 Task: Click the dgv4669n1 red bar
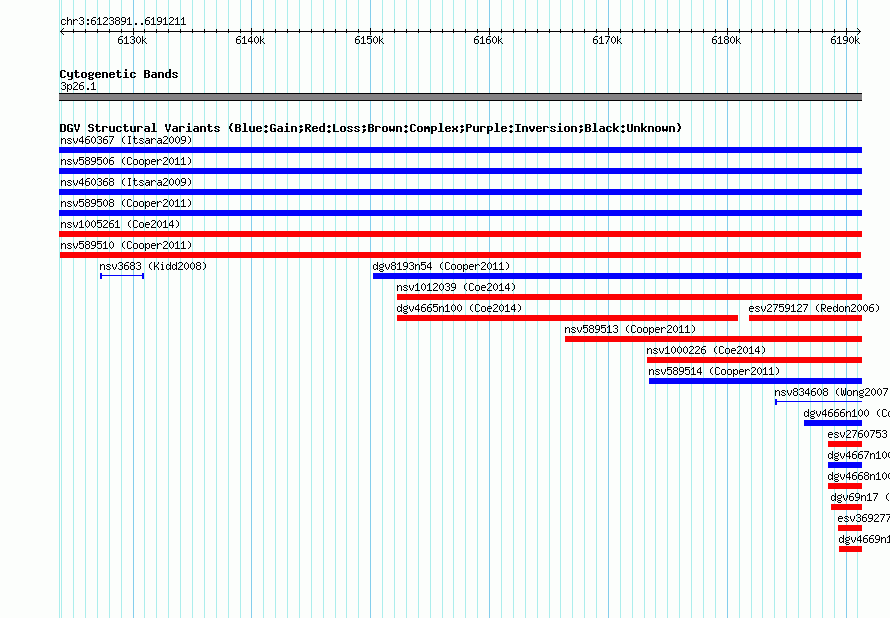(x=851, y=549)
